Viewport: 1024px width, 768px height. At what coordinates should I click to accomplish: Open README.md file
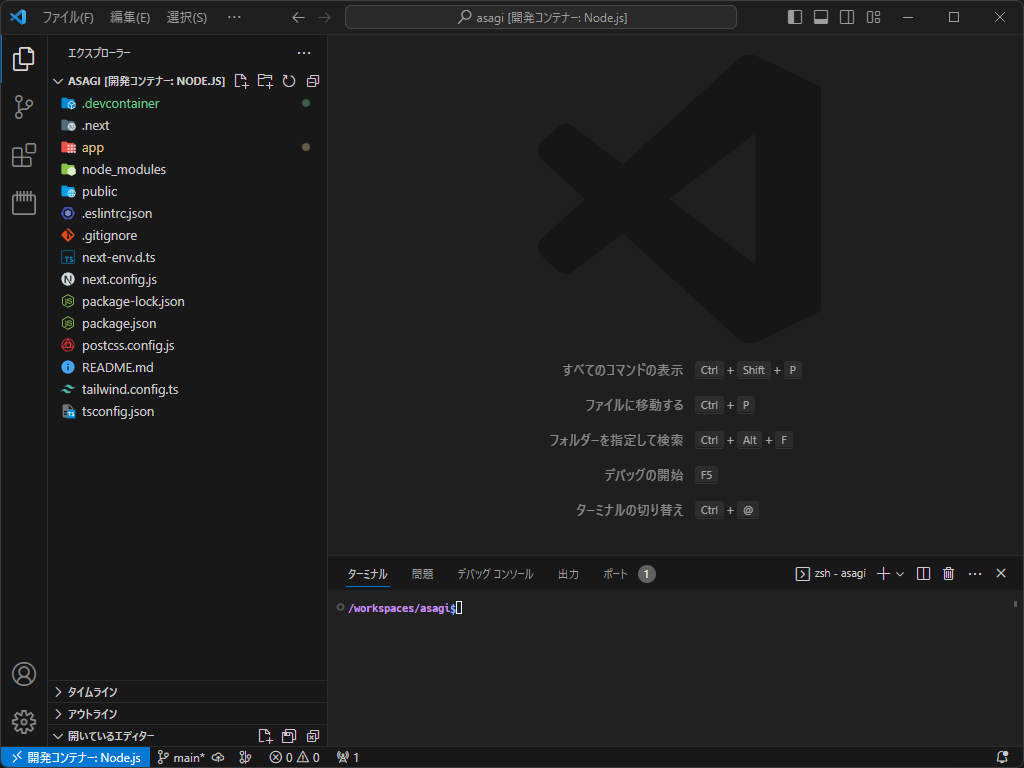coord(187,368)
